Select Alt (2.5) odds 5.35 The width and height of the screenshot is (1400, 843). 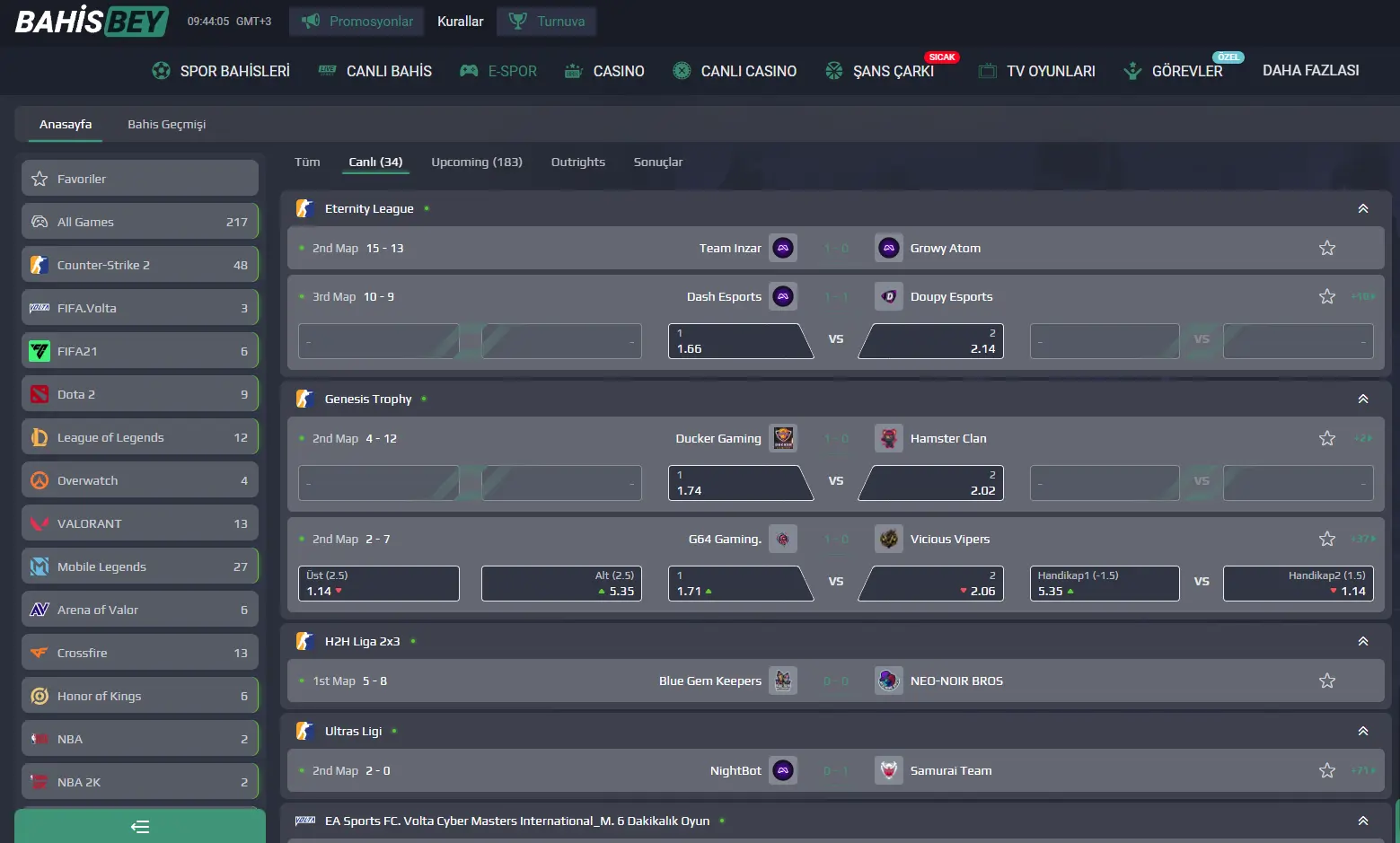click(x=561, y=584)
